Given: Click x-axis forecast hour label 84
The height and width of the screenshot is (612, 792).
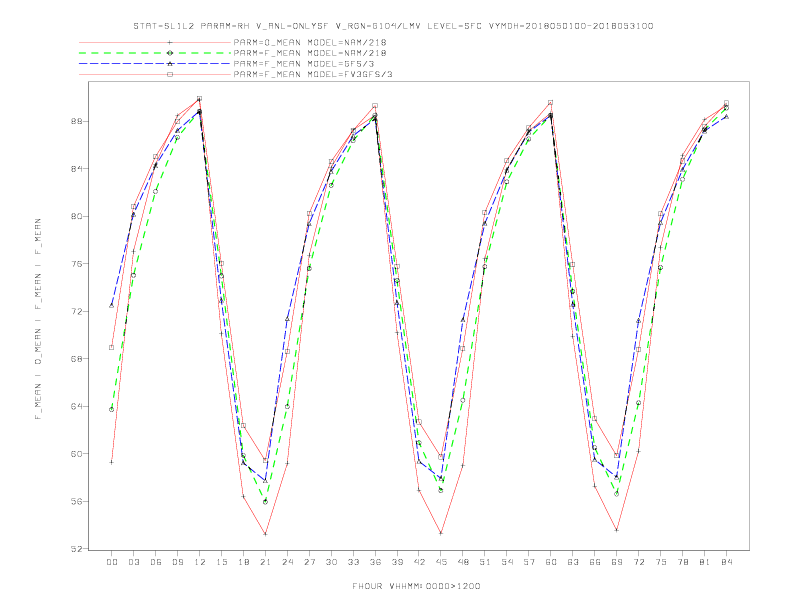Looking at the screenshot, I should click(727, 562).
